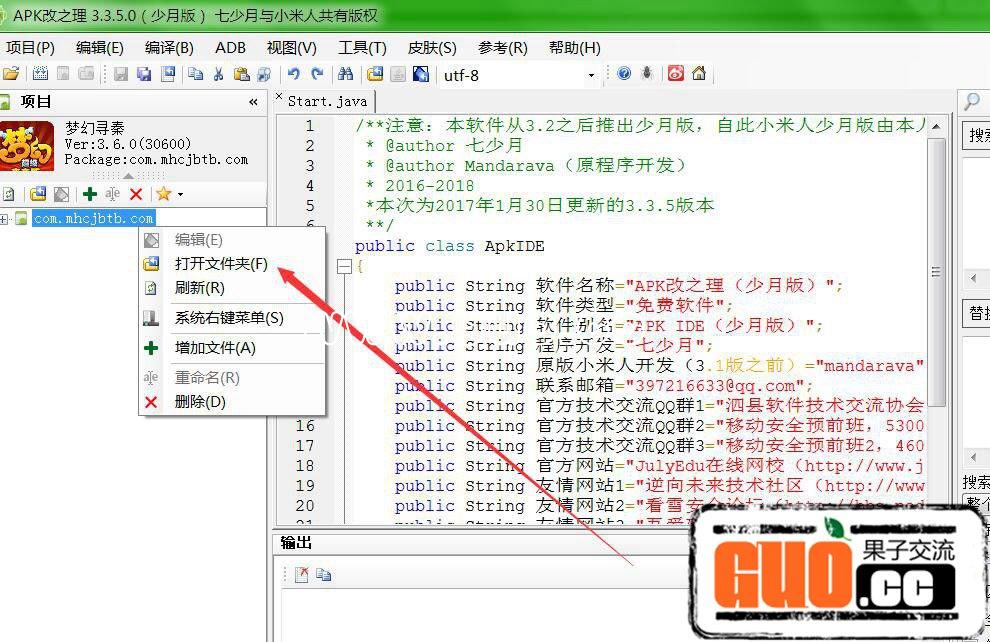Viewport: 990px width, 642px height.
Task: Click the undo arrow toolbar icon
Action: (x=293, y=74)
